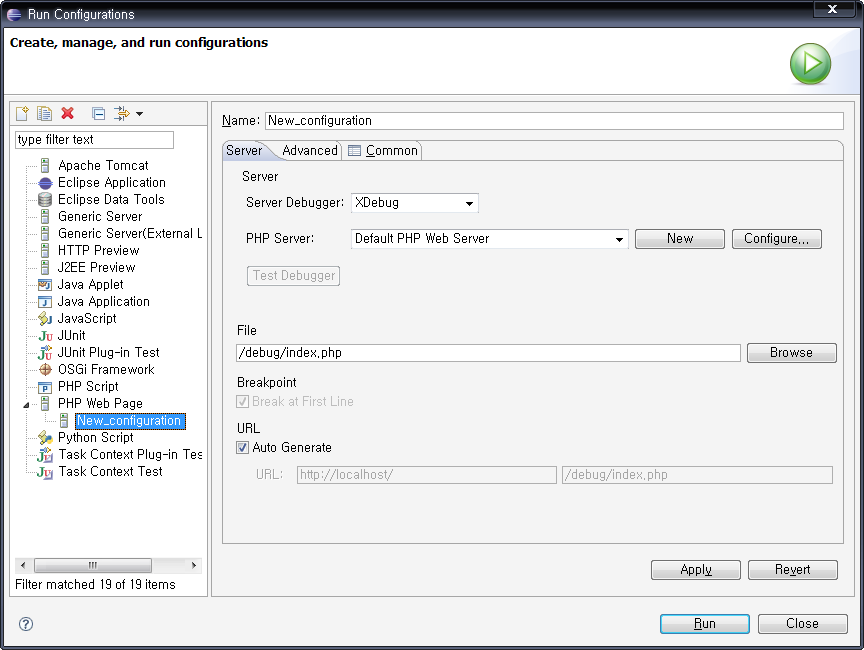This screenshot has width=864, height=650.
Task: Collapse the PHP Web Page tree node
Action: coord(26,405)
